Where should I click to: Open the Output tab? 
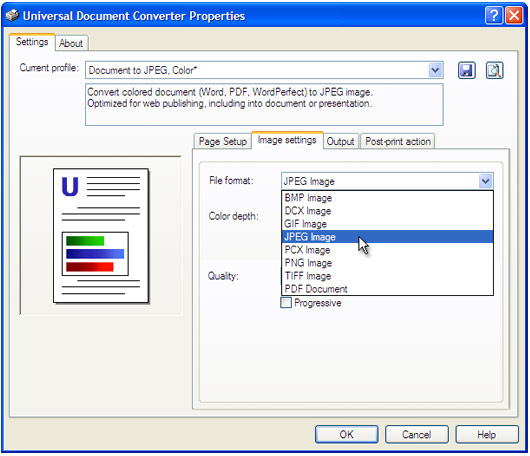(340, 141)
